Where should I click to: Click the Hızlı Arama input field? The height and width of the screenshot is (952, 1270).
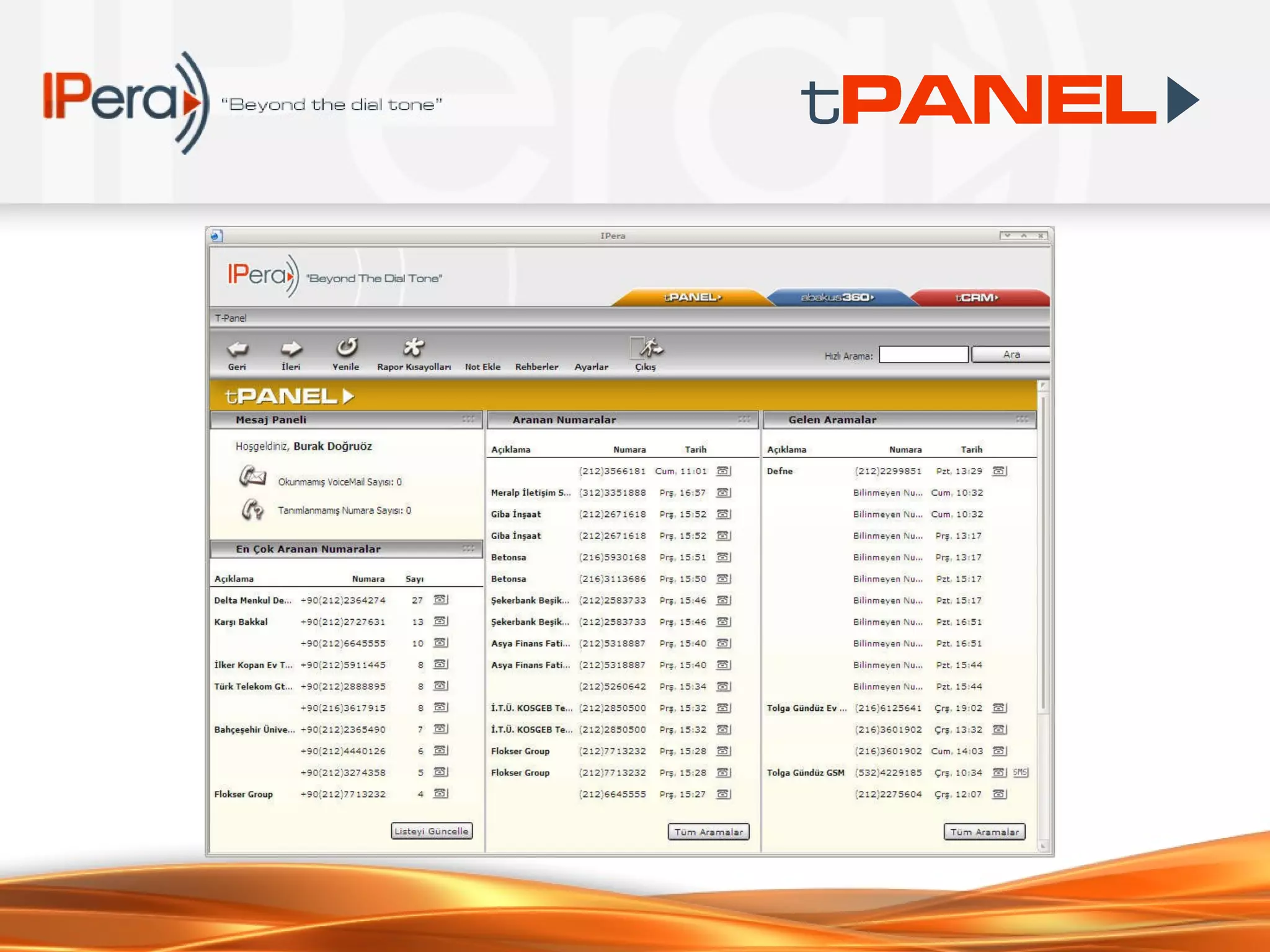tap(923, 355)
